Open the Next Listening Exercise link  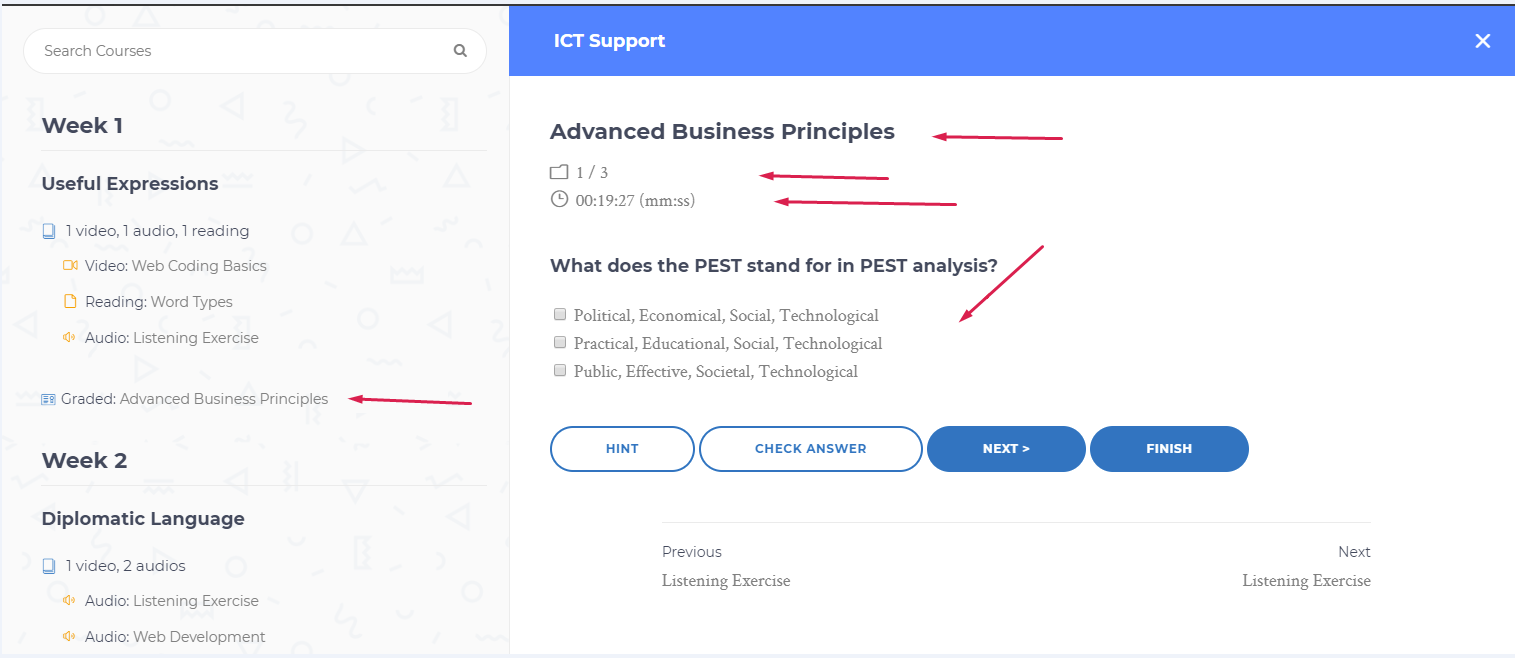click(x=1306, y=580)
